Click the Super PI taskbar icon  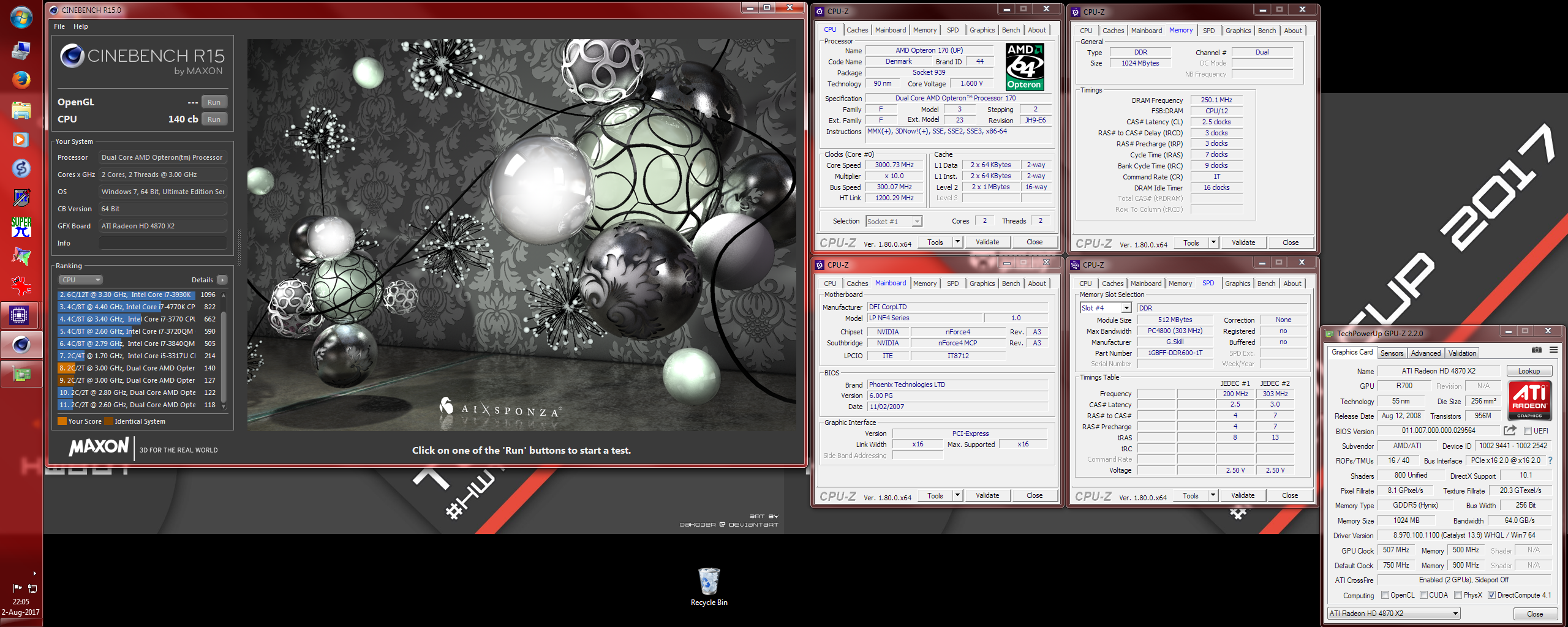21,228
